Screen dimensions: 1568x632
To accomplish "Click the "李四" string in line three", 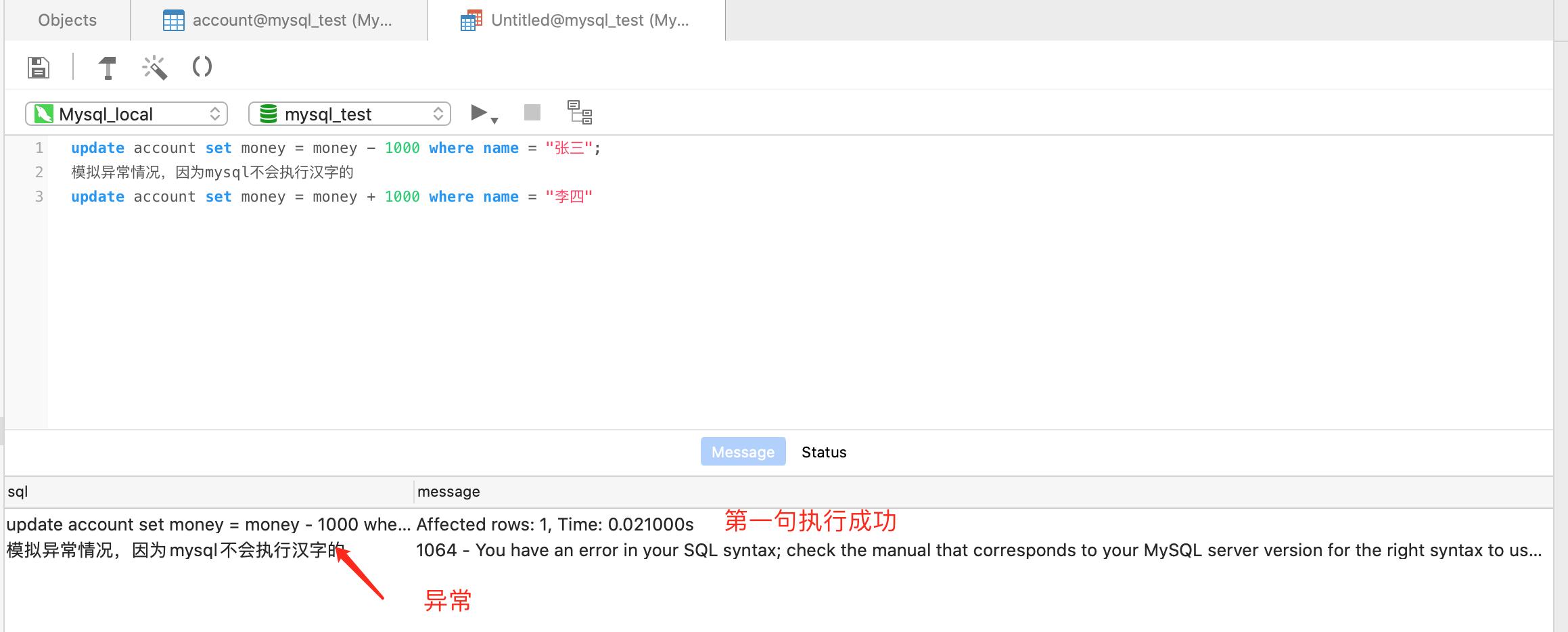I will (569, 196).
